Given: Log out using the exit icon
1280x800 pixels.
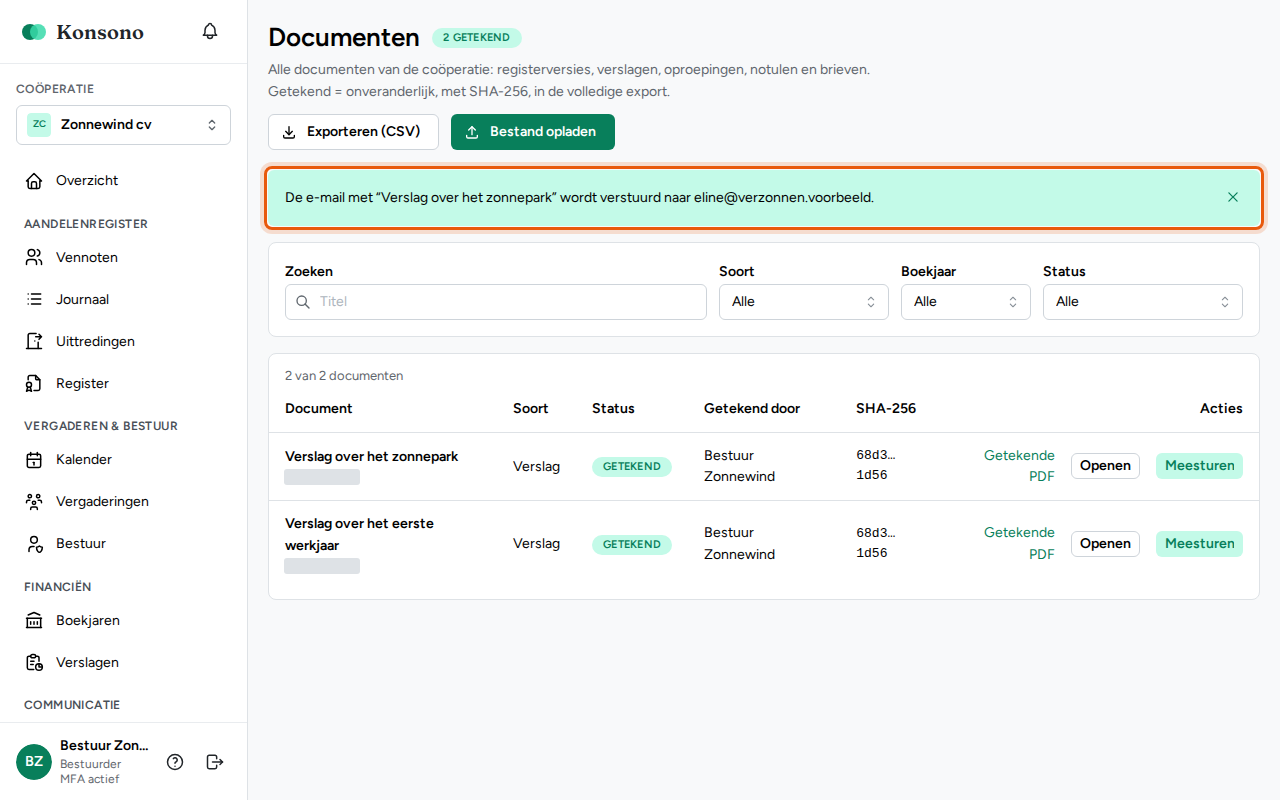Looking at the screenshot, I should (215, 762).
